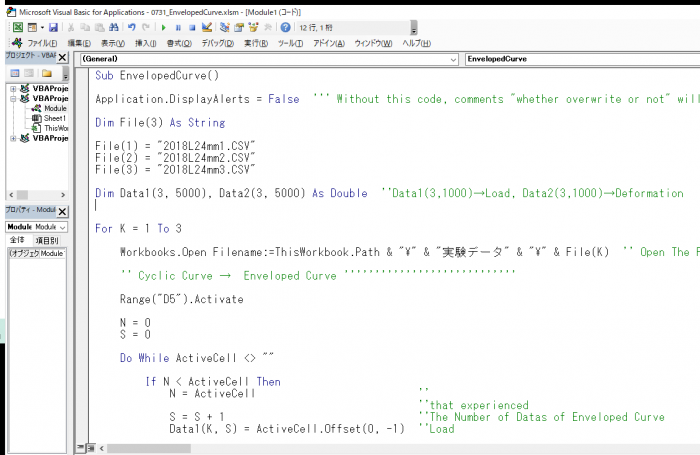Click the line File(2) = "2018L24mm2.CSV"

175,158
